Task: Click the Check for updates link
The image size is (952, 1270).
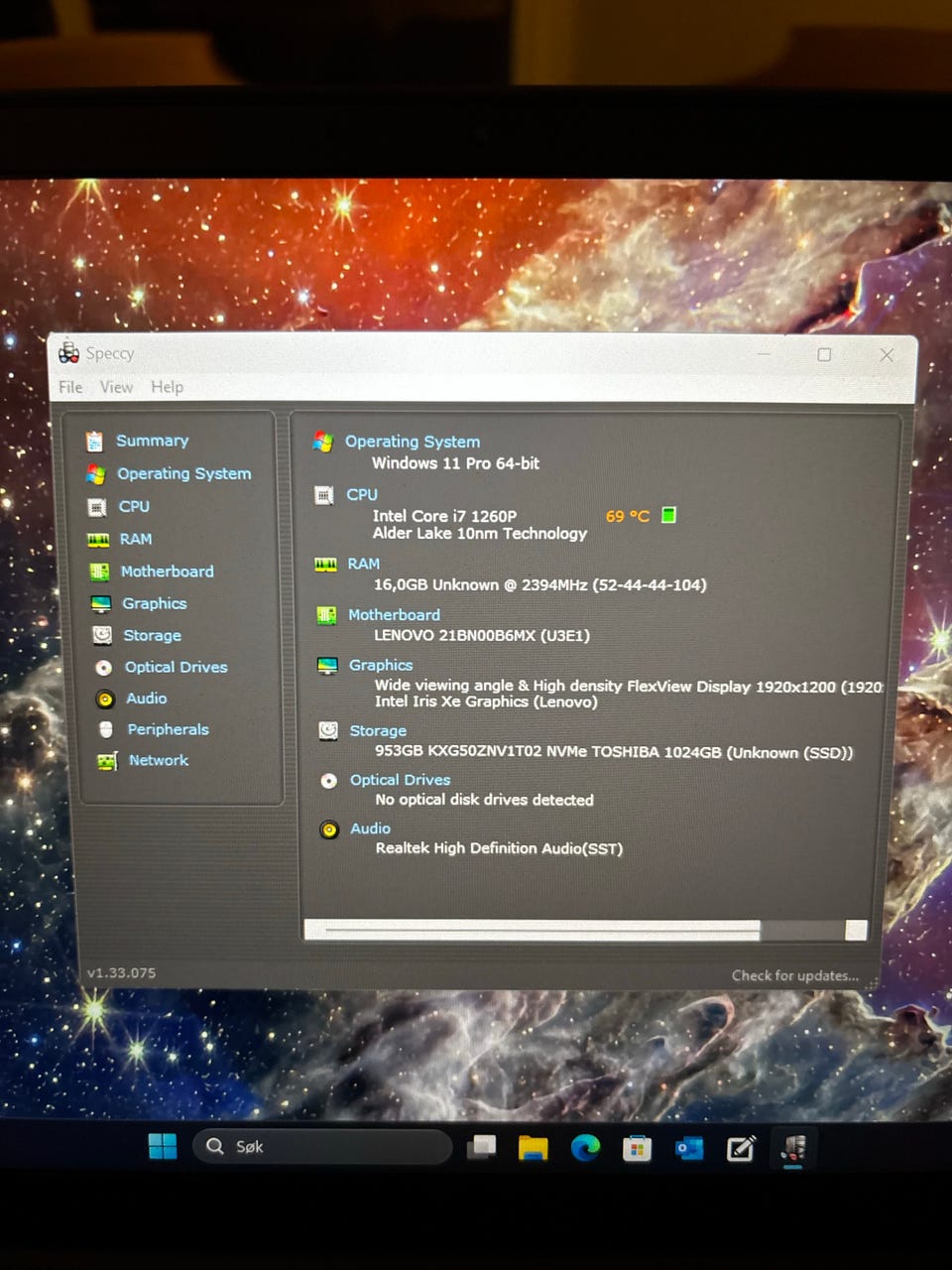Action: (794, 975)
